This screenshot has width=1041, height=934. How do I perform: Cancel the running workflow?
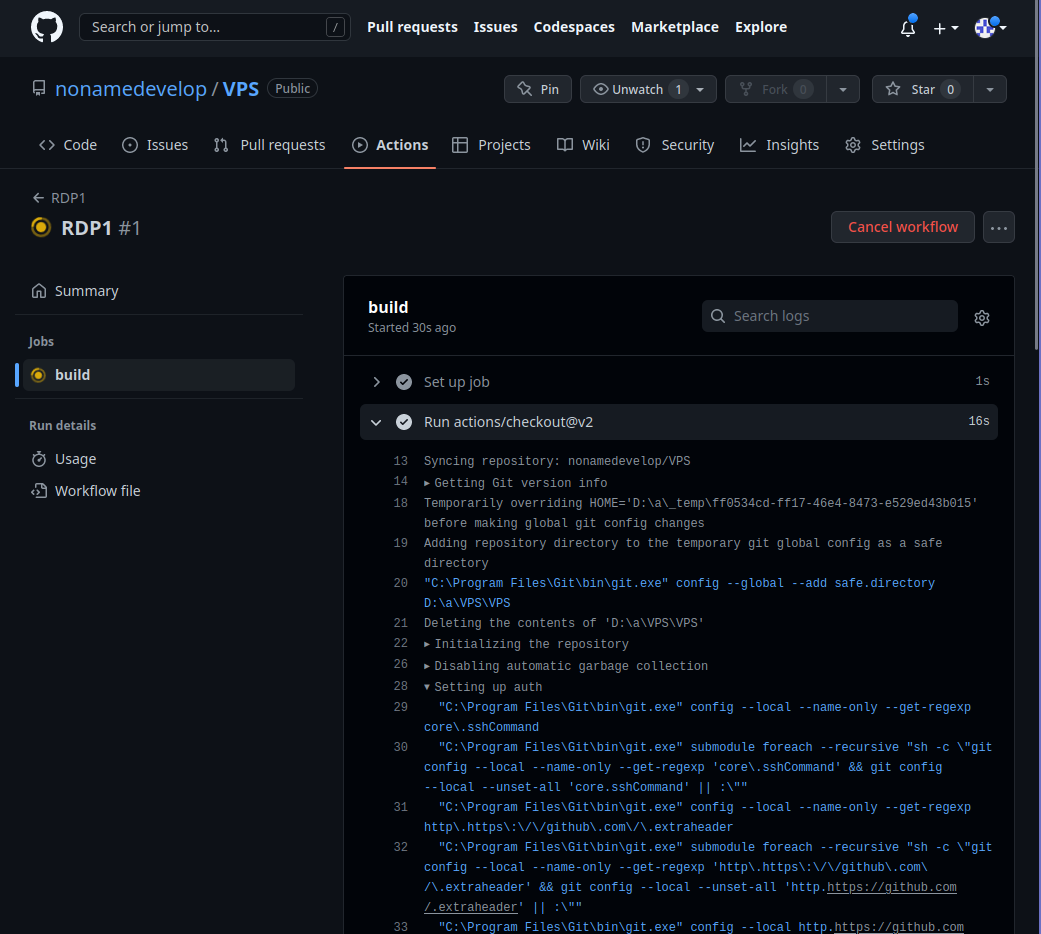(902, 227)
